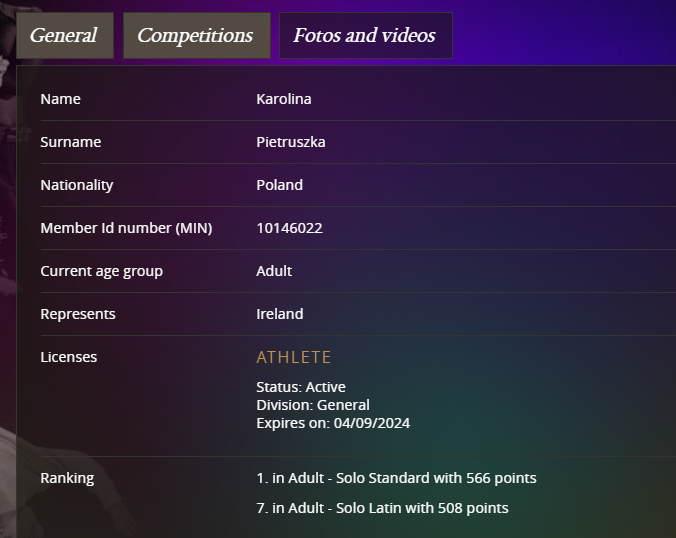Click the Represents row label

click(78, 314)
